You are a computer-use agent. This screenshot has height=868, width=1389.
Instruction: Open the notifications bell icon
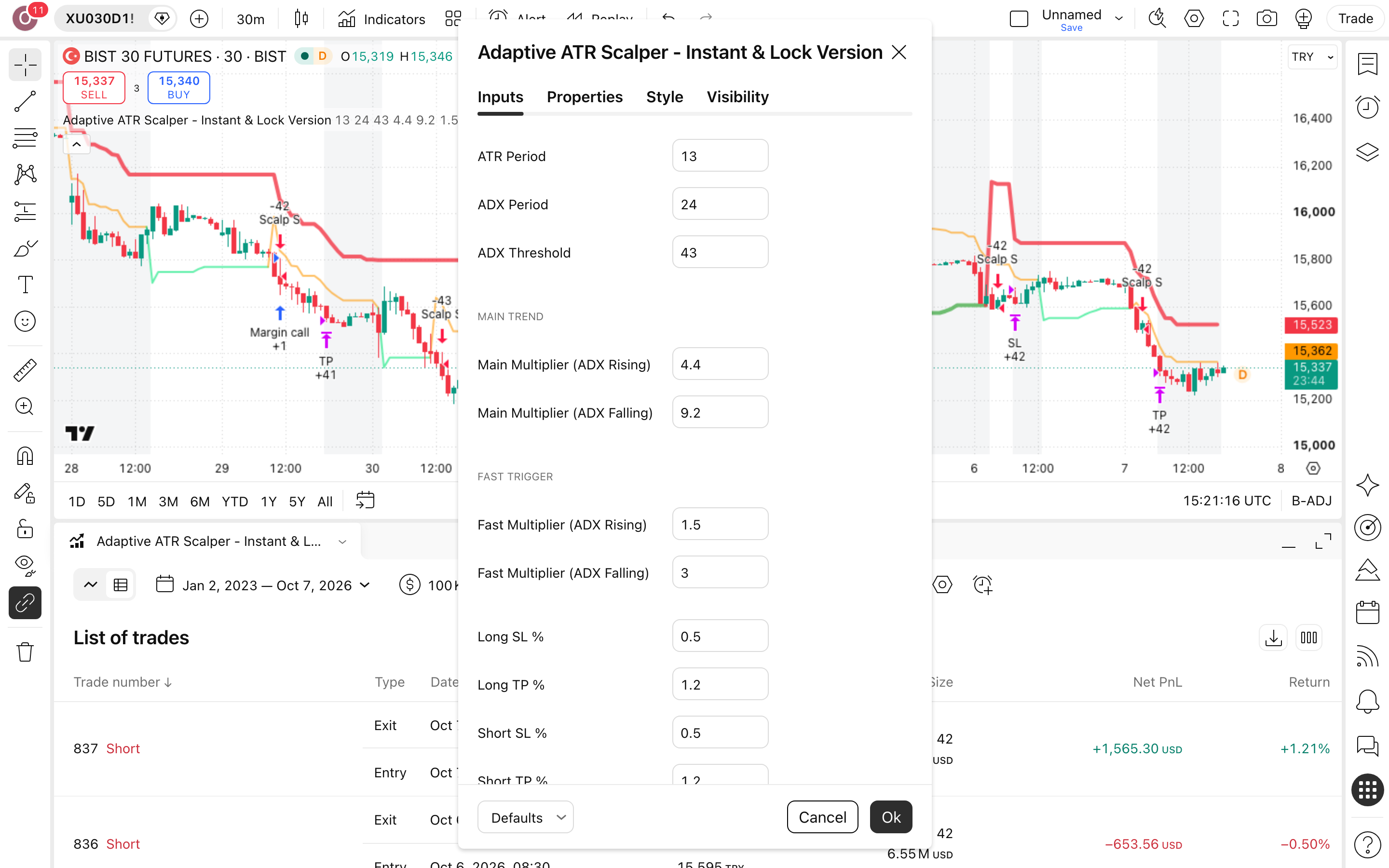click(1367, 701)
